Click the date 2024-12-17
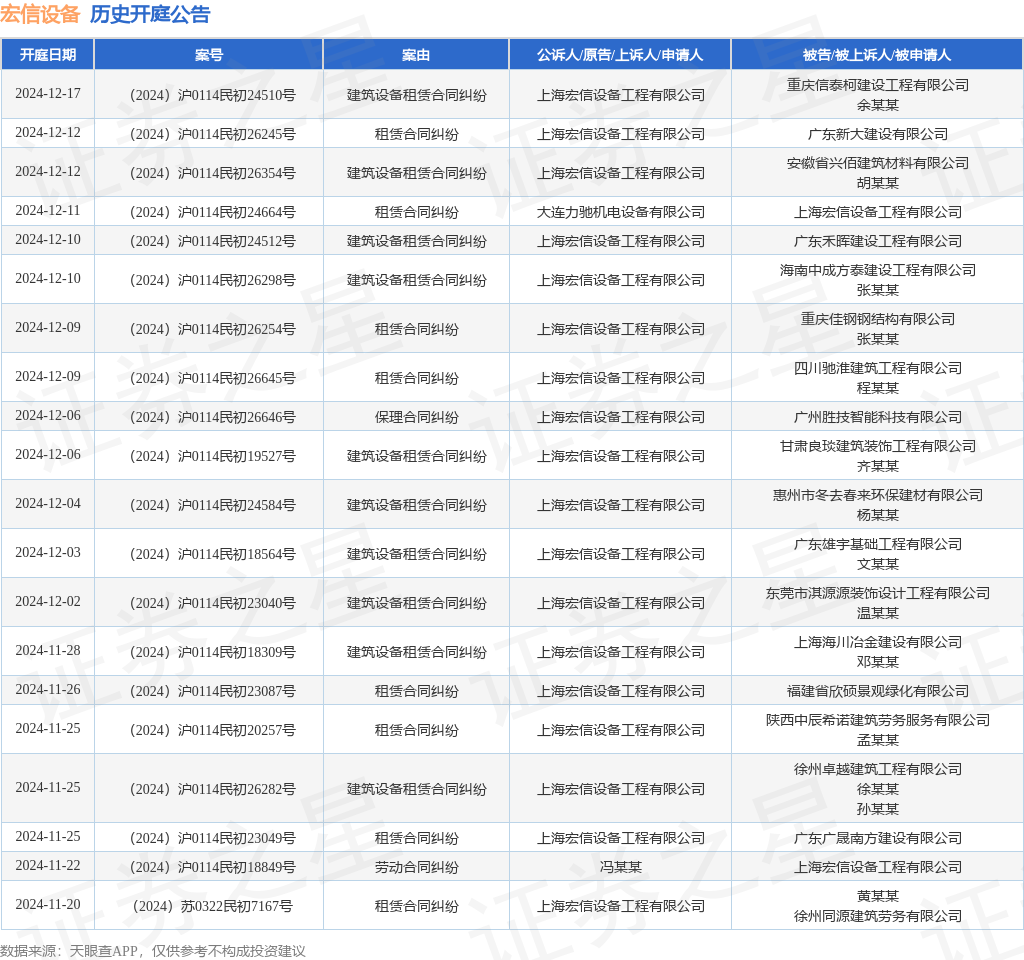Screen dimensions: 1024x960 point(48,93)
